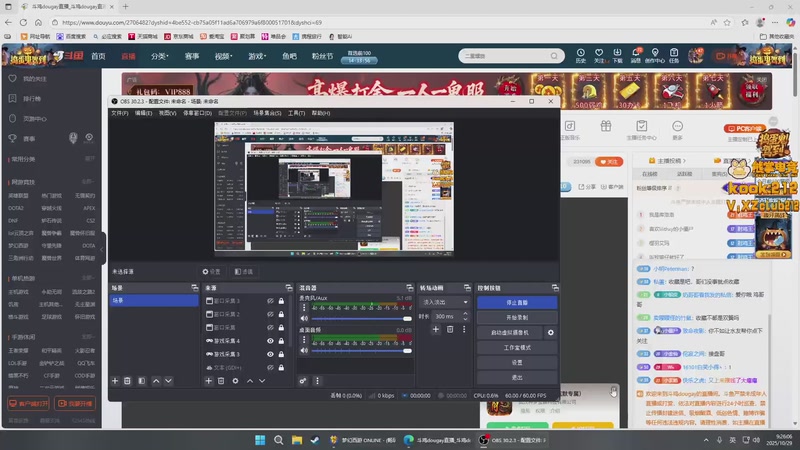The width and height of the screenshot is (800, 450).
Task: Open Douyu download (下载) icon in header
Action: coord(617,56)
